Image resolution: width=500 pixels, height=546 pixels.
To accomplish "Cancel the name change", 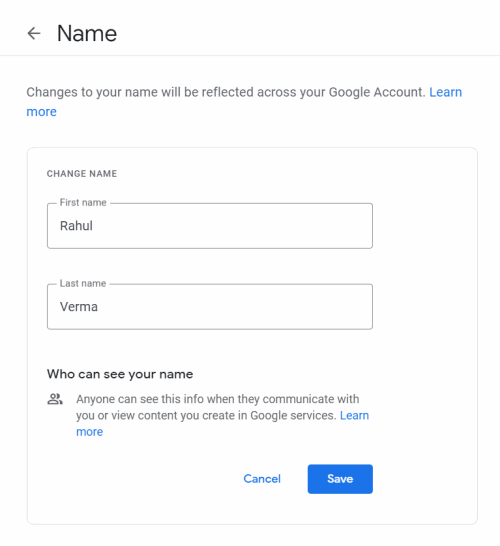I will point(262,479).
